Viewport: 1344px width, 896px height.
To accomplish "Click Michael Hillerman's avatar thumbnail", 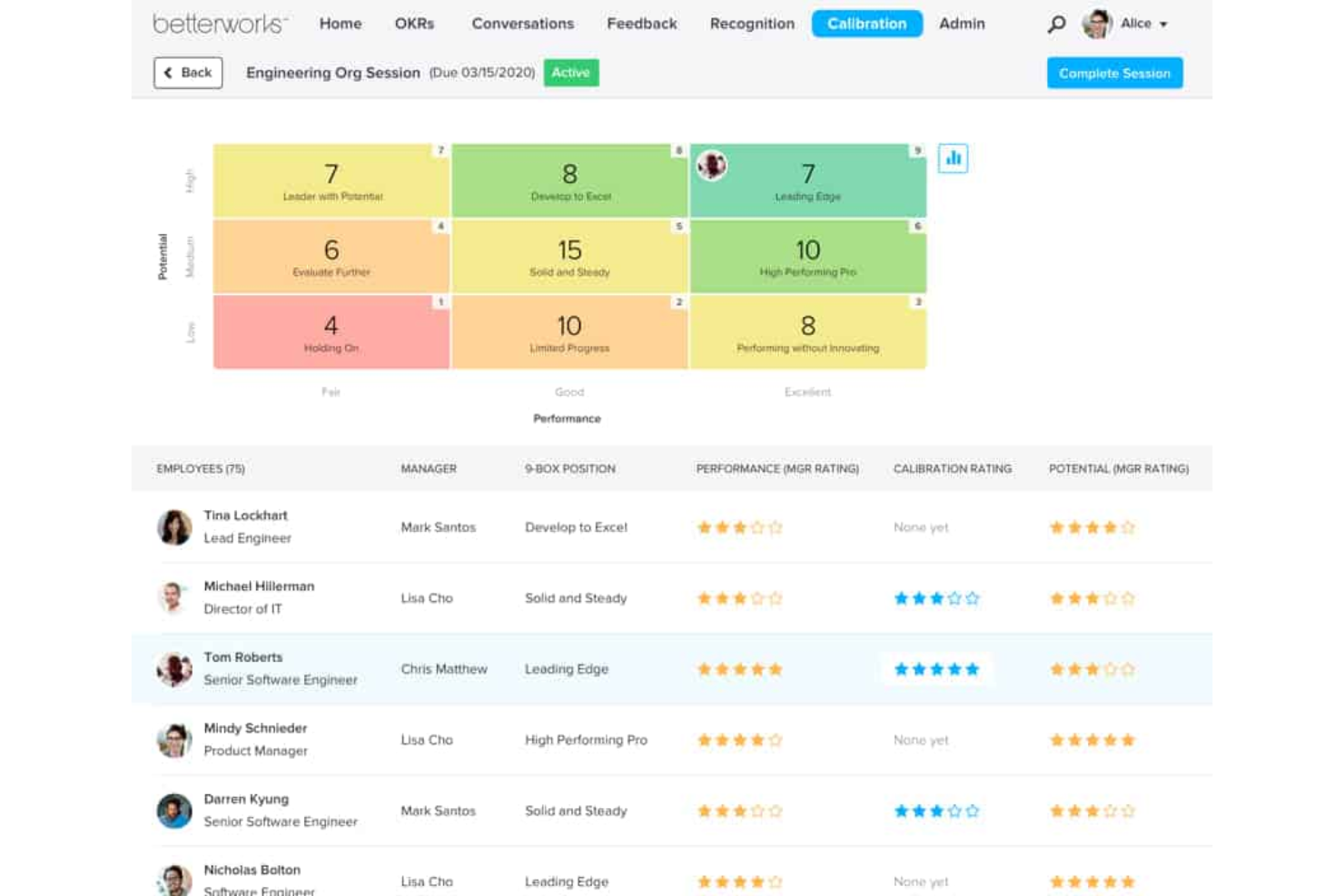I will coord(174,597).
